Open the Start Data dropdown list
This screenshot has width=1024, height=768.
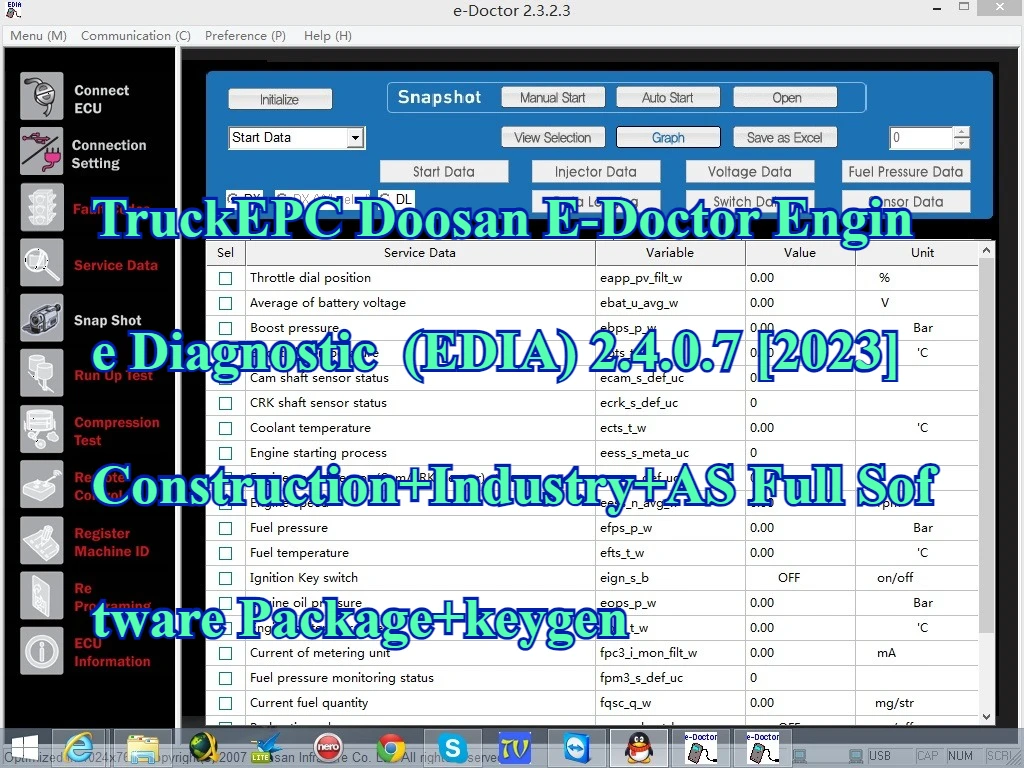tap(355, 137)
